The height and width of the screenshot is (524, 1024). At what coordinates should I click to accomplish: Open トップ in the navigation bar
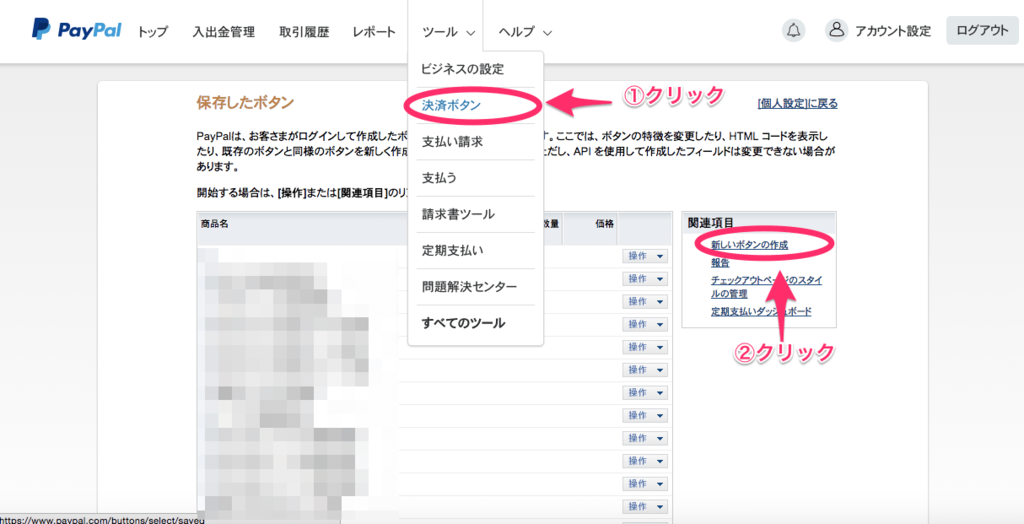[153, 31]
